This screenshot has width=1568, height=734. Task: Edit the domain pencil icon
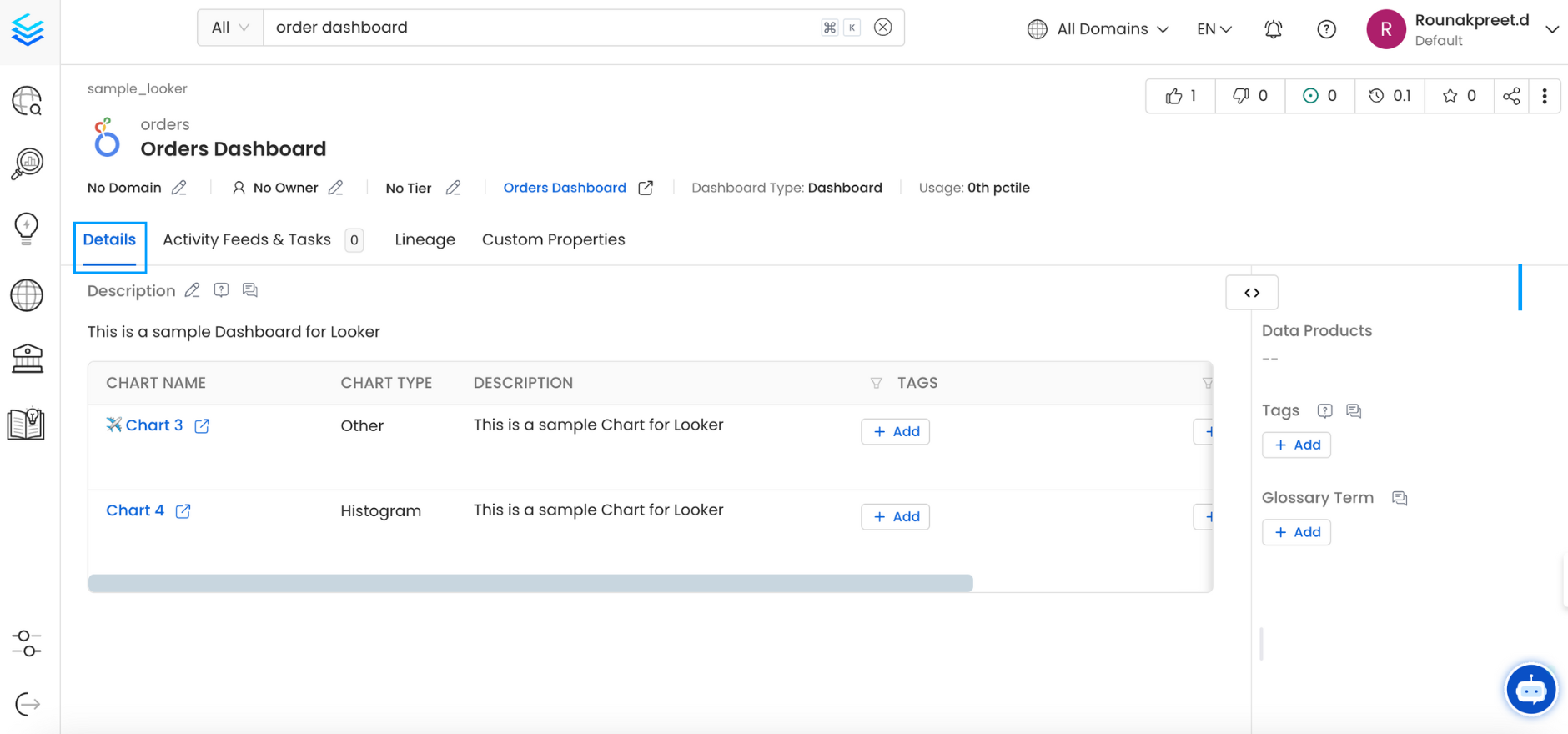178,188
